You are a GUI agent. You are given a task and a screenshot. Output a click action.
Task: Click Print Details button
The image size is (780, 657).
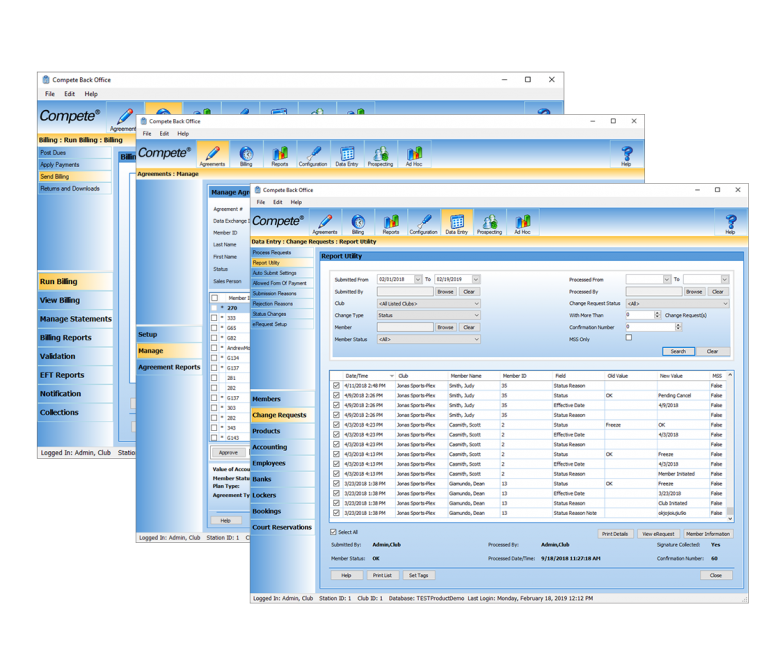(x=615, y=534)
